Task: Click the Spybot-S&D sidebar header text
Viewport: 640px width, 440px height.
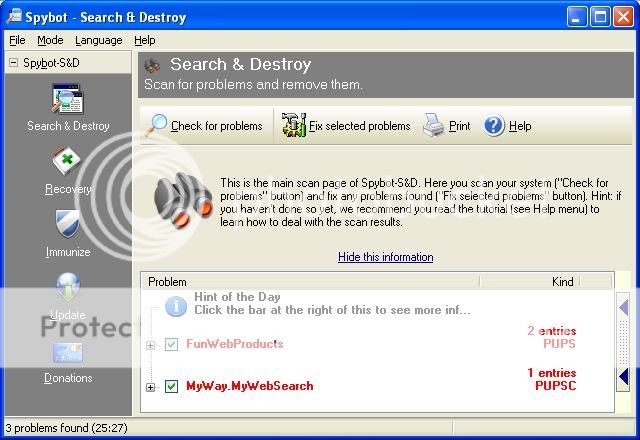Action: [x=51, y=63]
